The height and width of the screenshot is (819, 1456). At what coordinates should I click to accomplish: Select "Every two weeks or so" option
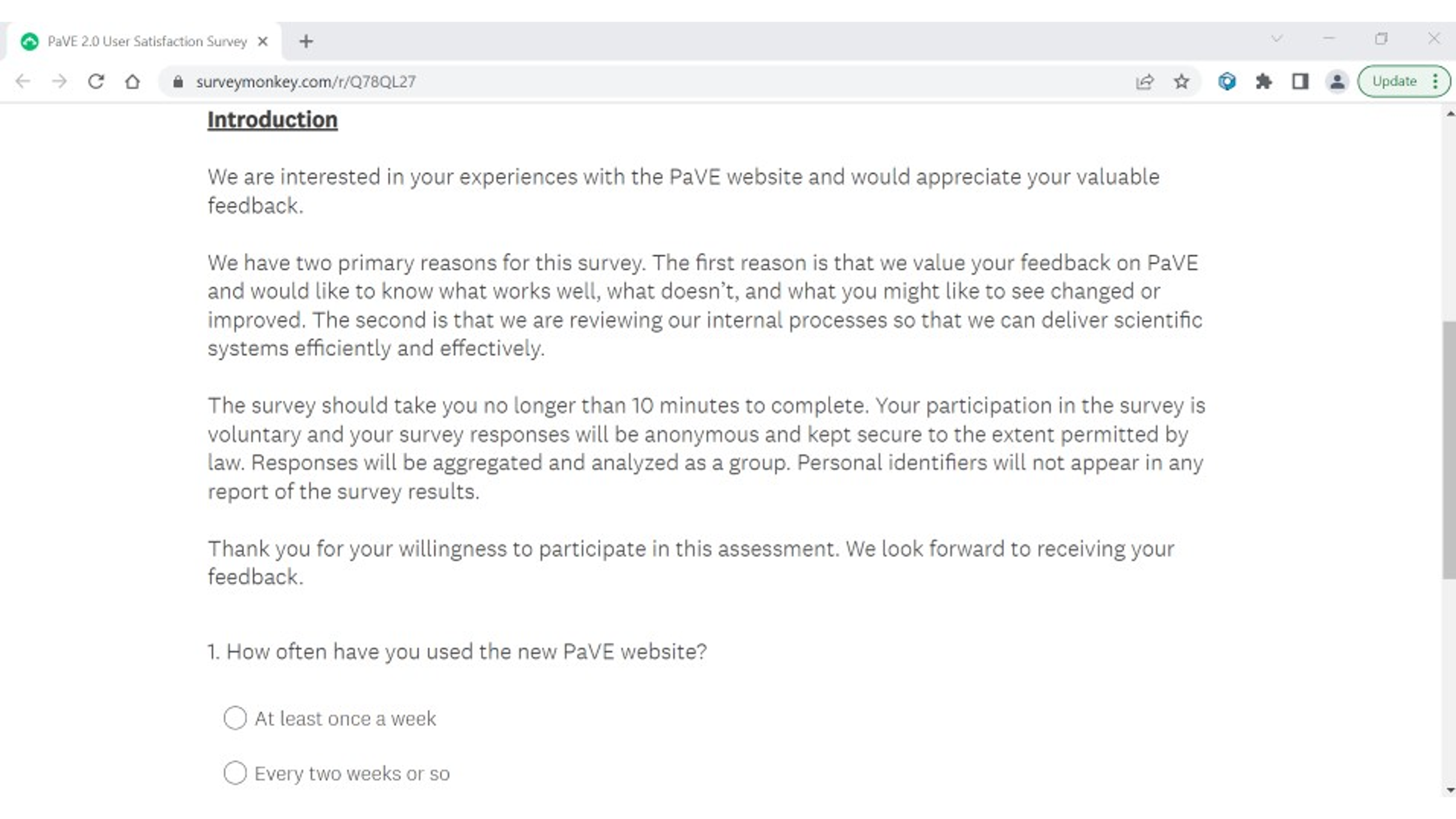[235, 773]
